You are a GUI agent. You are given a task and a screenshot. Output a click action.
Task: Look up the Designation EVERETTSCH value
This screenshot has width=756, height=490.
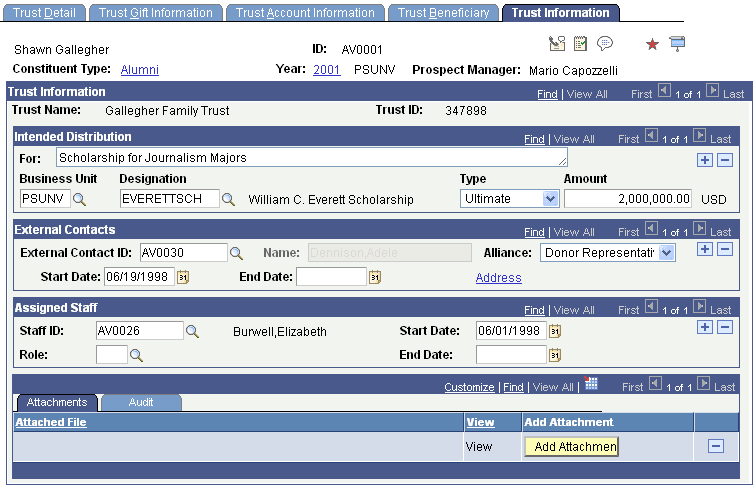228,199
